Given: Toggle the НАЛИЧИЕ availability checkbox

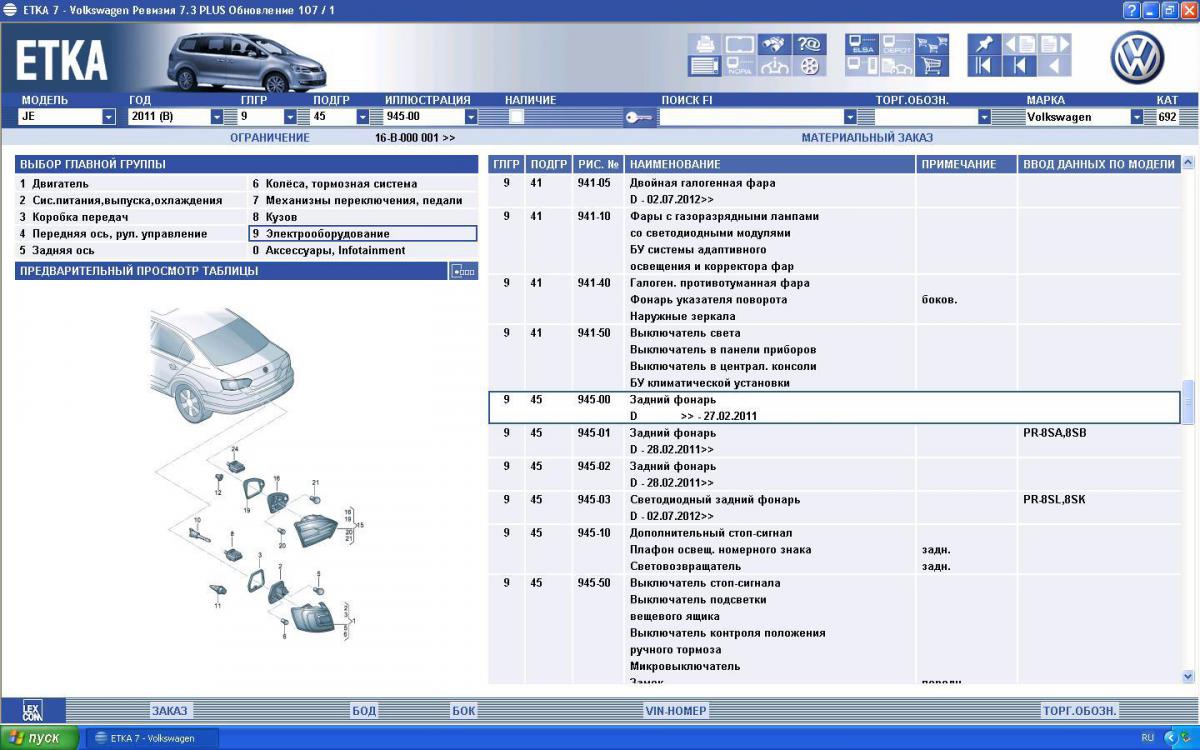Looking at the screenshot, I should coord(516,117).
